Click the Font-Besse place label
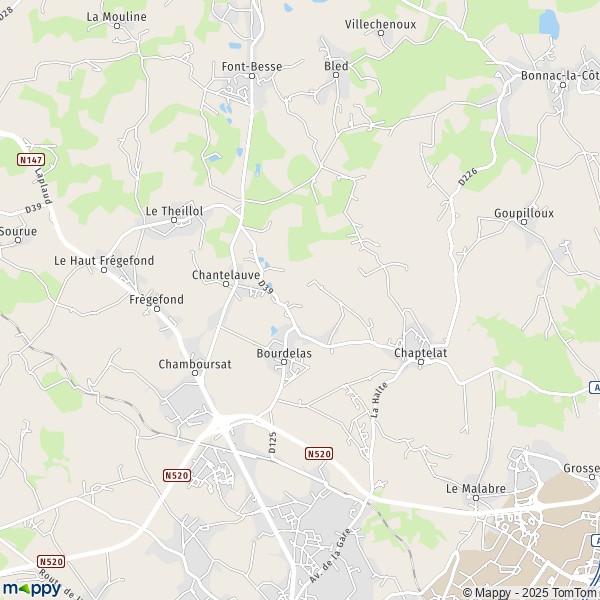600x600 pixels. coord(252,67)
